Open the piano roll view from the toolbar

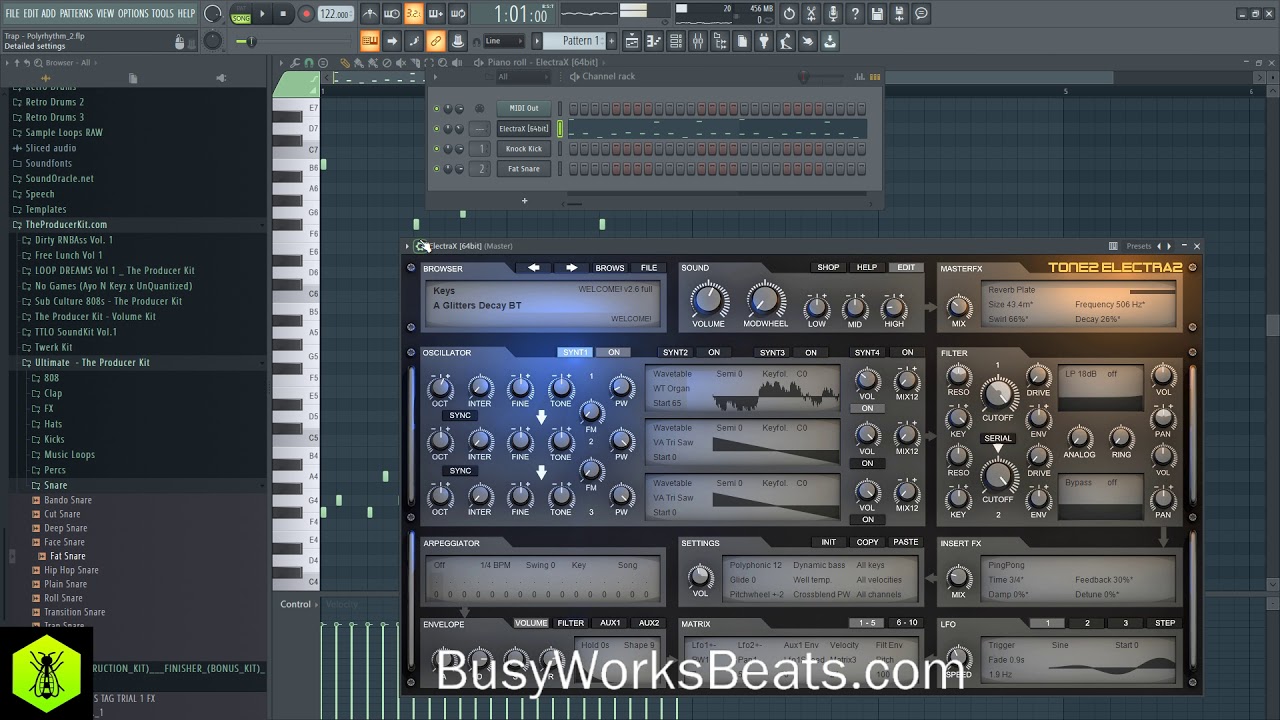pos(654,41)
